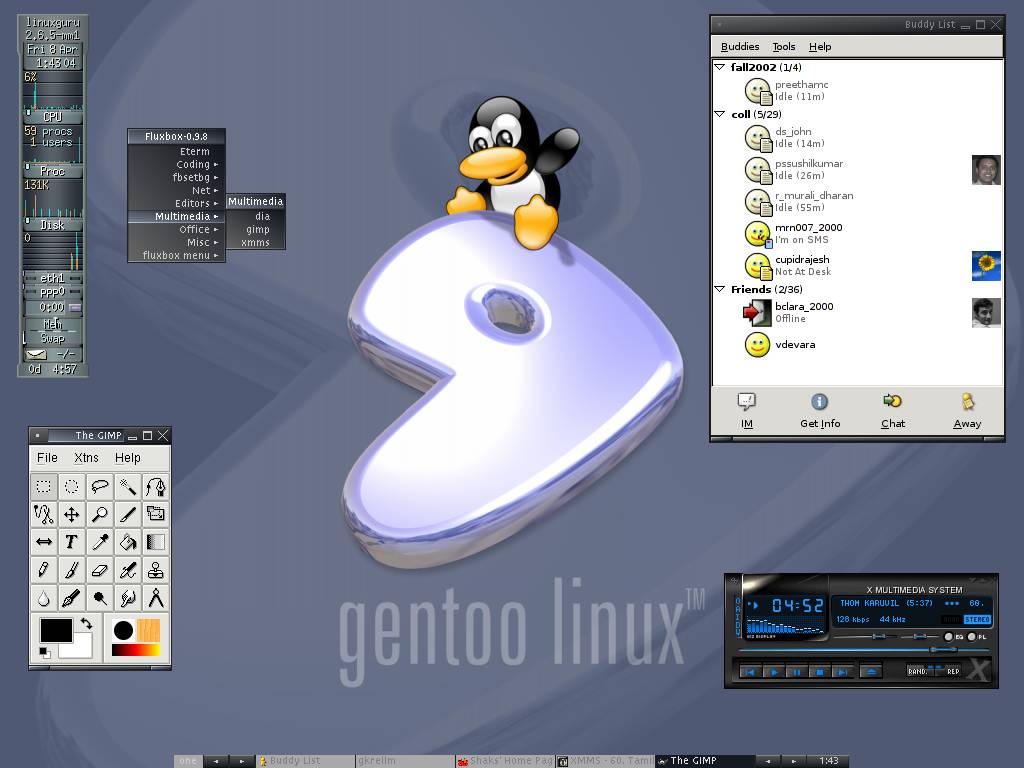Pick the Transform tool in GIMP

point(156,514)
